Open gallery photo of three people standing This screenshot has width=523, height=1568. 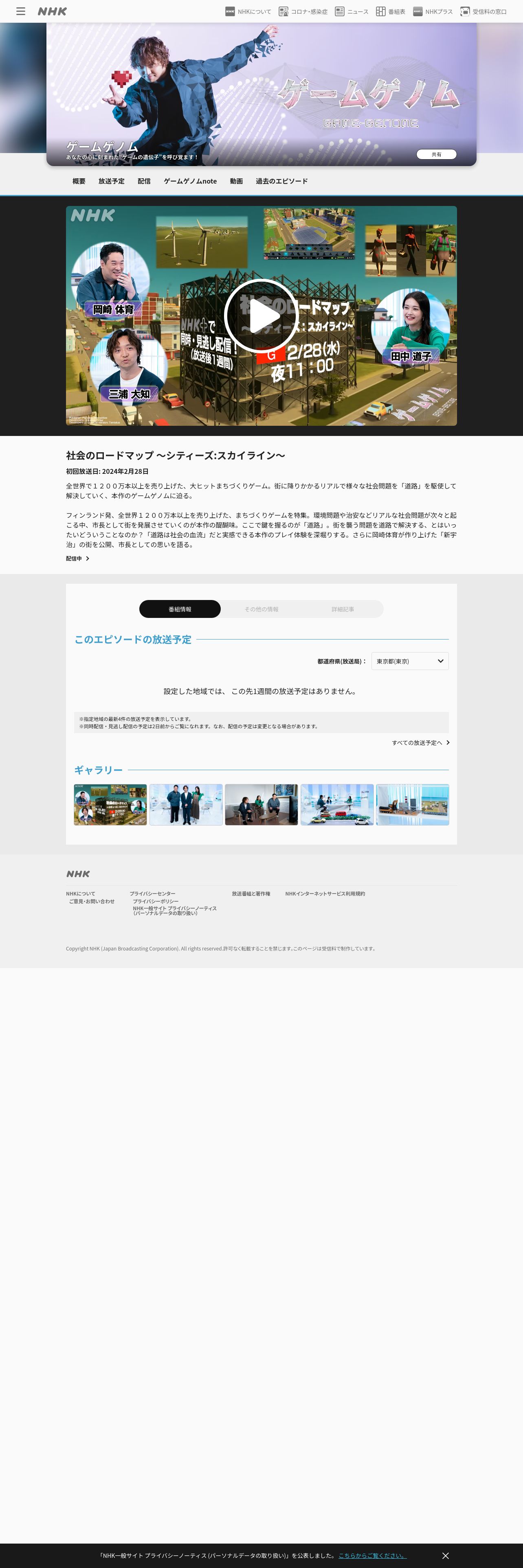(186, 805)
